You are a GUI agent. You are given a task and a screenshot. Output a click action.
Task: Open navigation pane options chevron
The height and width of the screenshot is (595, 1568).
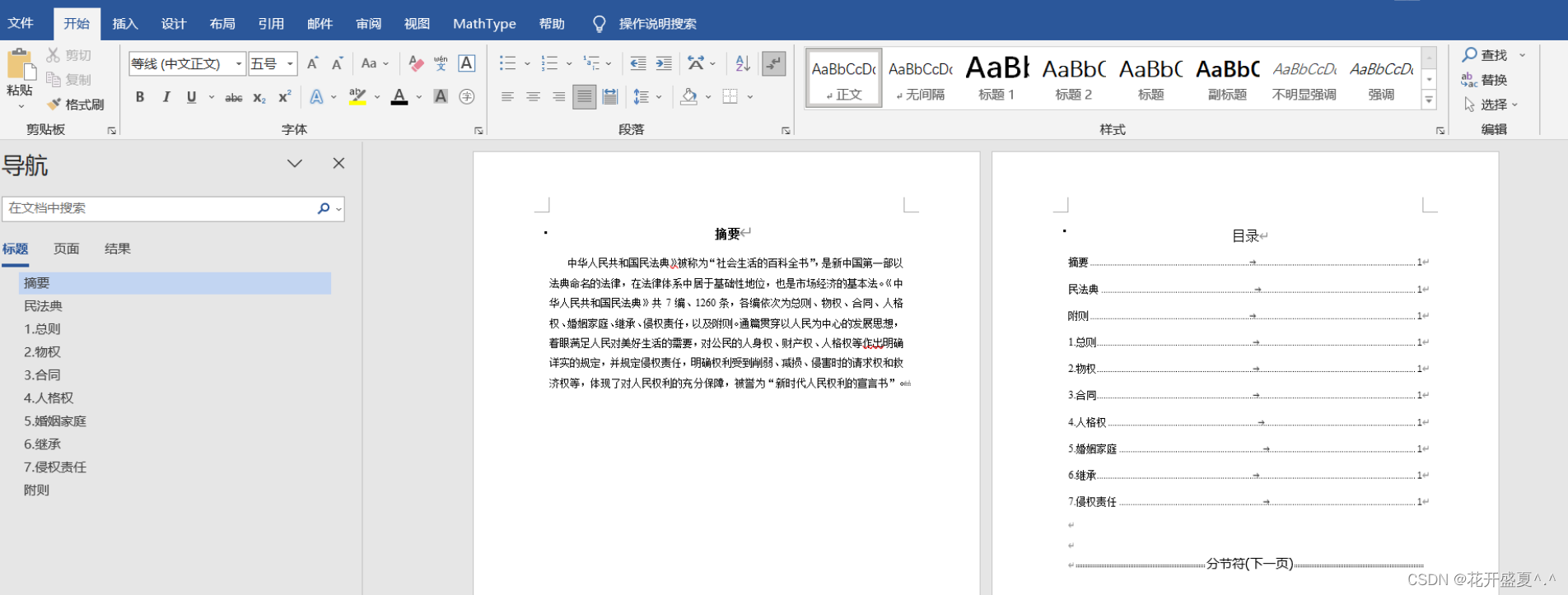[x=295, y=163]
